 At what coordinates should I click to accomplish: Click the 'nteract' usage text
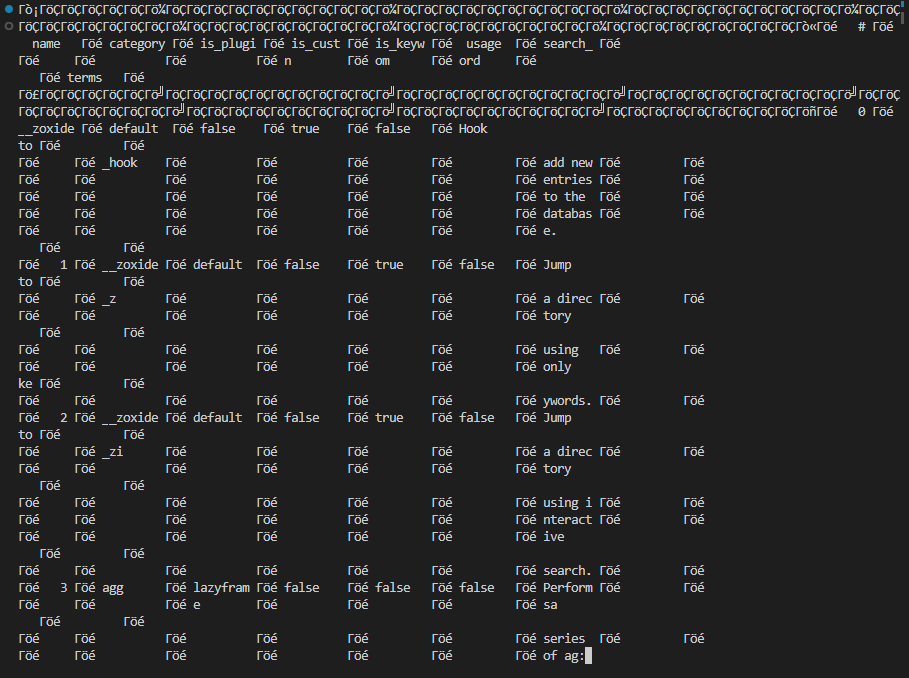(568, 520)
